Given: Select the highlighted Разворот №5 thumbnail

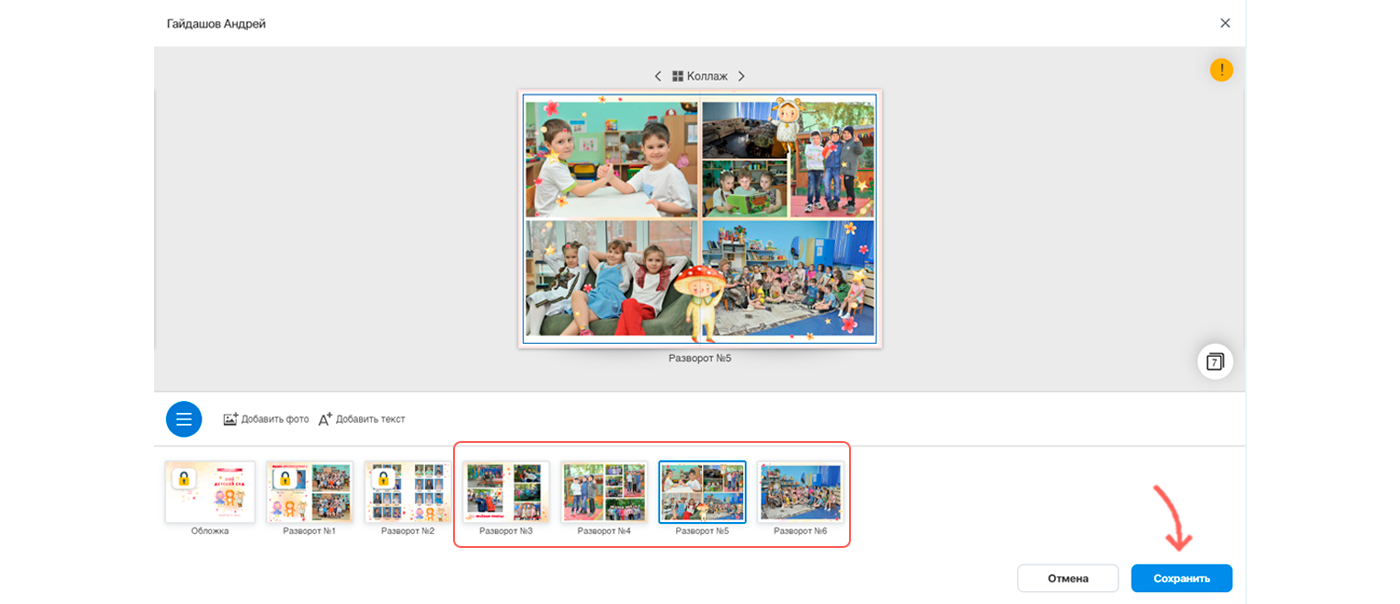Looking at the screenshot, I should coord(702,492).
